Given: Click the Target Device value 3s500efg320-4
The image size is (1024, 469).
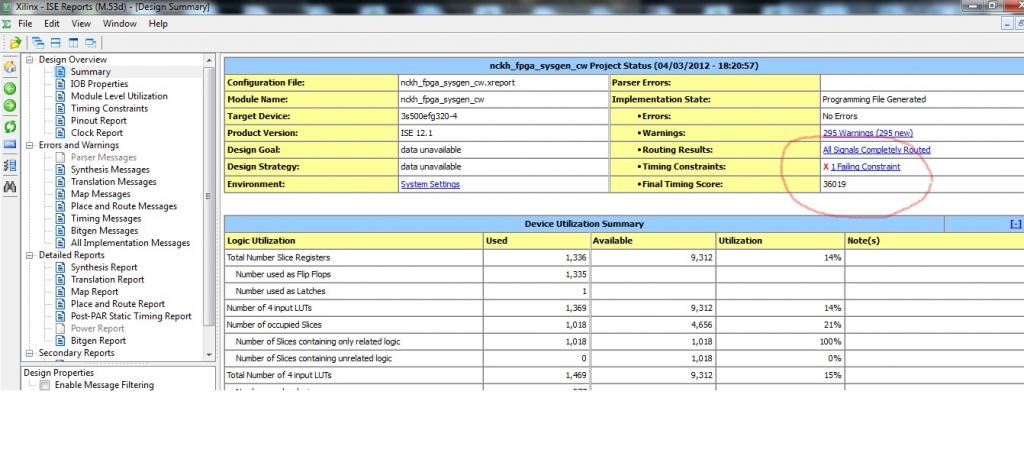Looking at the screenshot, I should tap(428, 116).
